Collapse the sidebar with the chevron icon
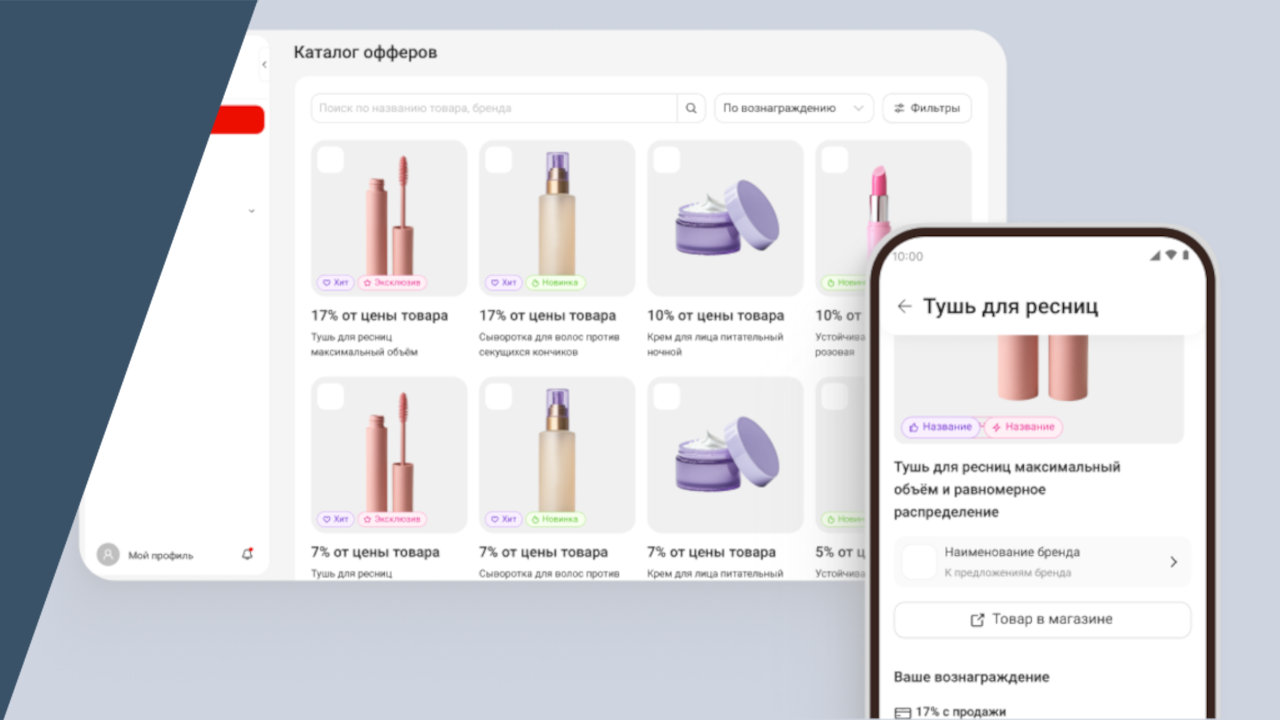Screen dimensions: 1280x720 pos(264,66)
